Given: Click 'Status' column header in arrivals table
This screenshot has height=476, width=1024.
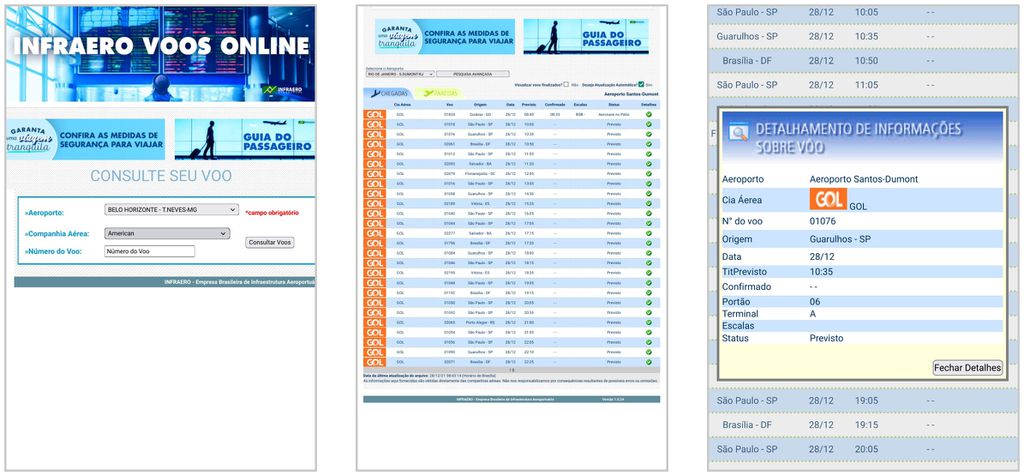Looking at the screenshot, I should [614, 104].
